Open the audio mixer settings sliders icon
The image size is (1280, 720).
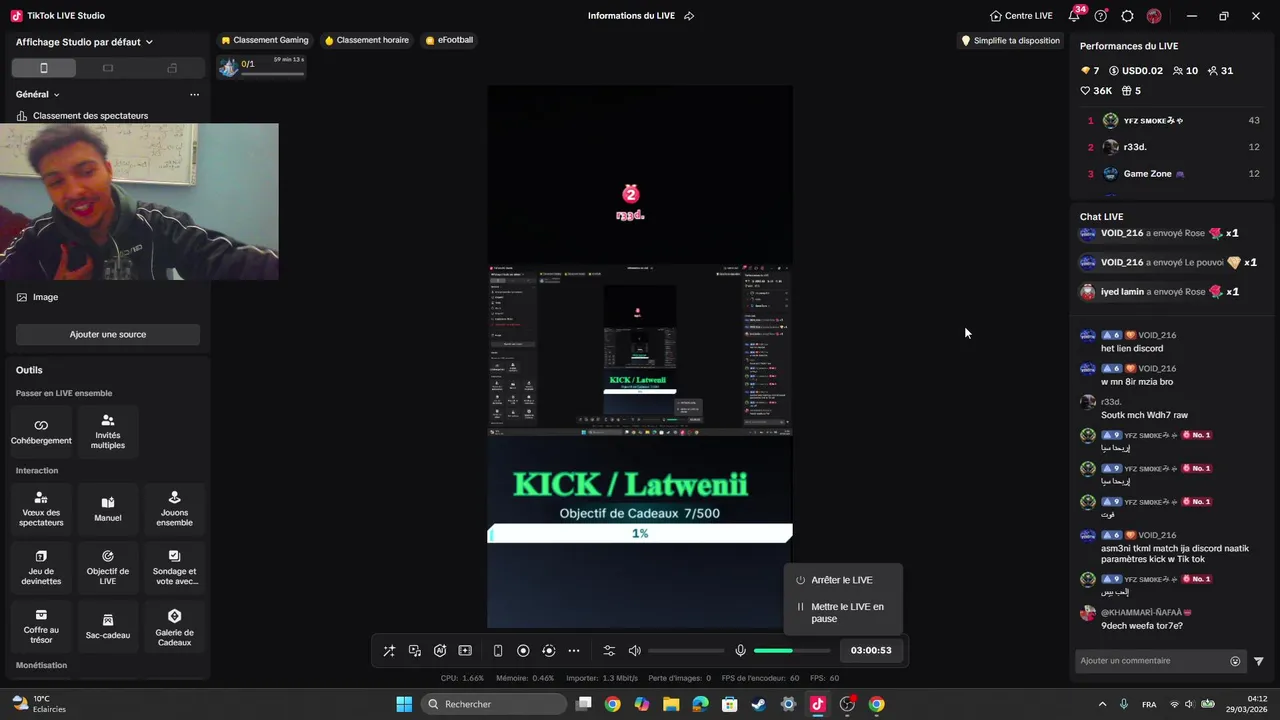point(609,650)
